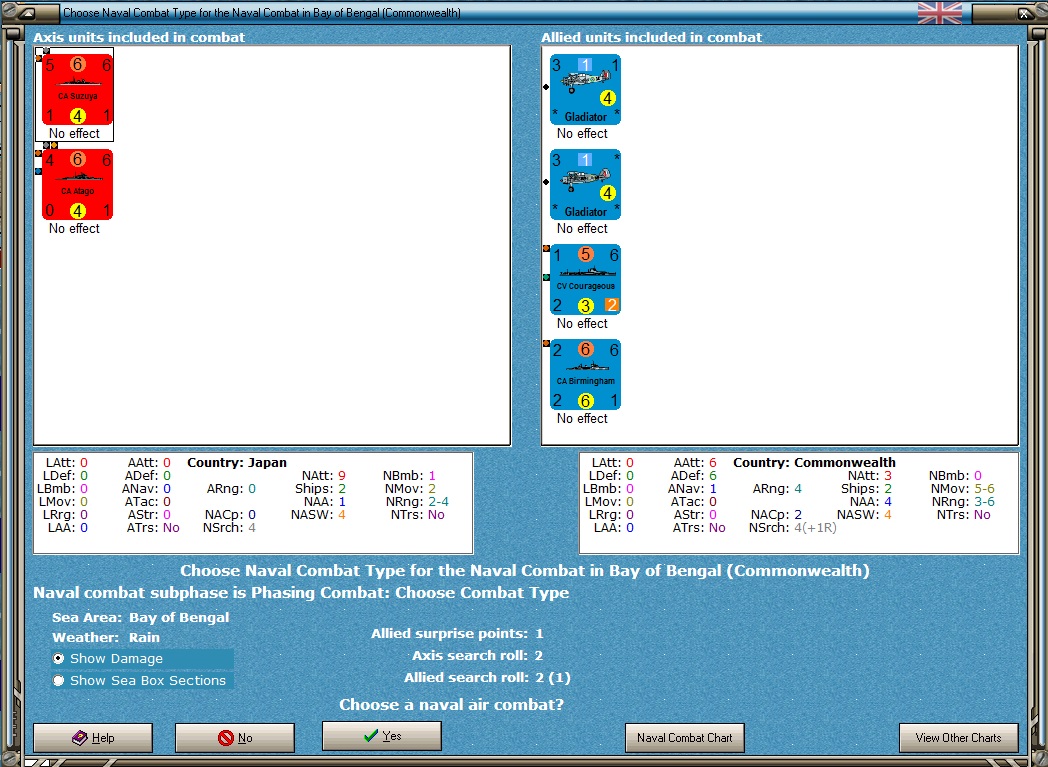
Task: Confirm naval air combat with Yes
Action: [382, 736]
